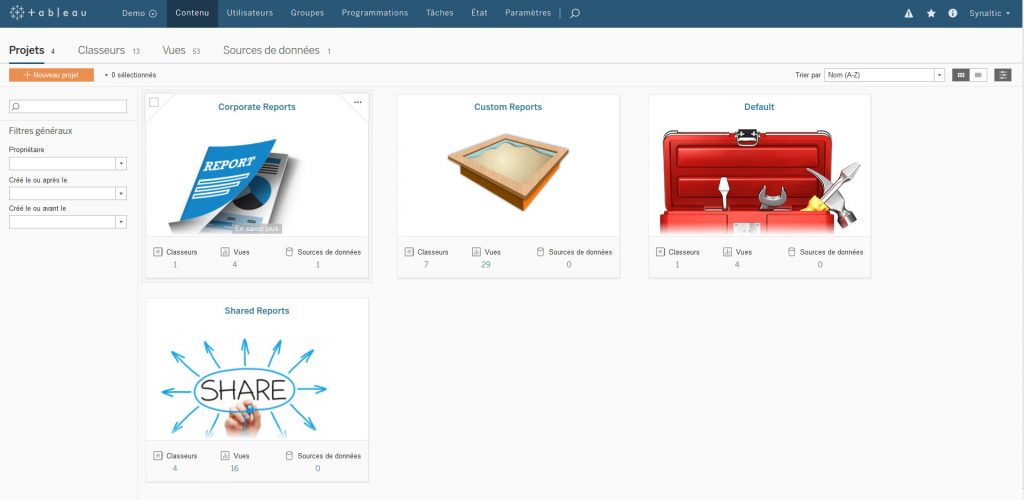
Task: Open the Default project title
Action: coord(760,107)
